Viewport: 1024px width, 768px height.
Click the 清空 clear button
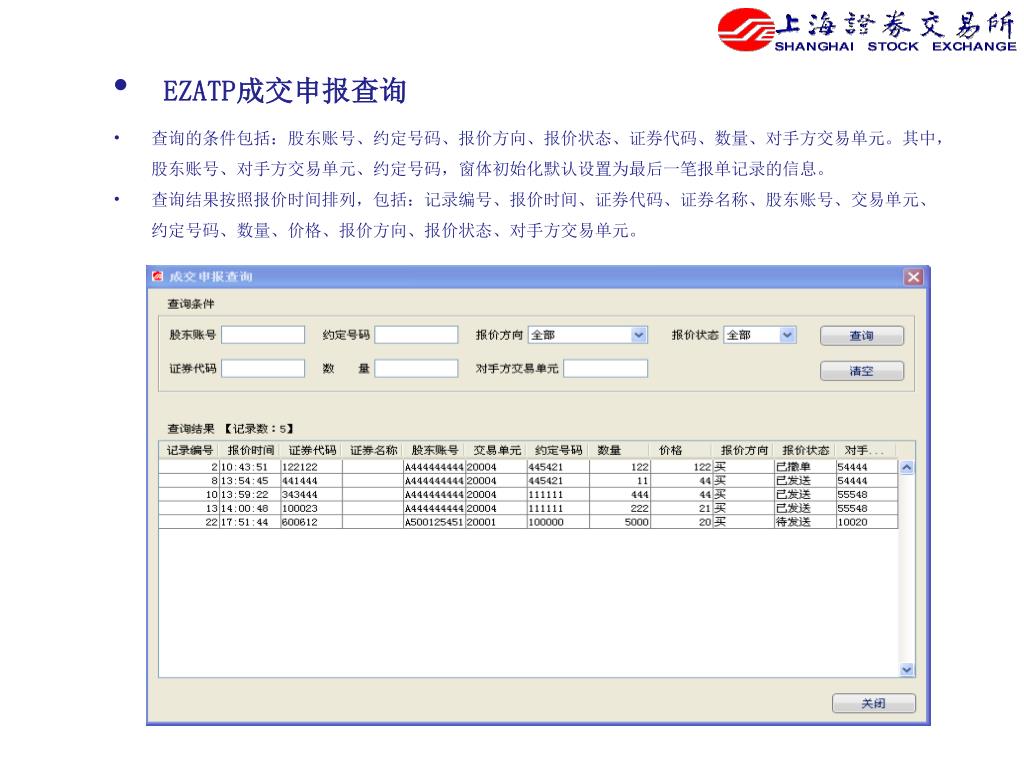(862, 371)
